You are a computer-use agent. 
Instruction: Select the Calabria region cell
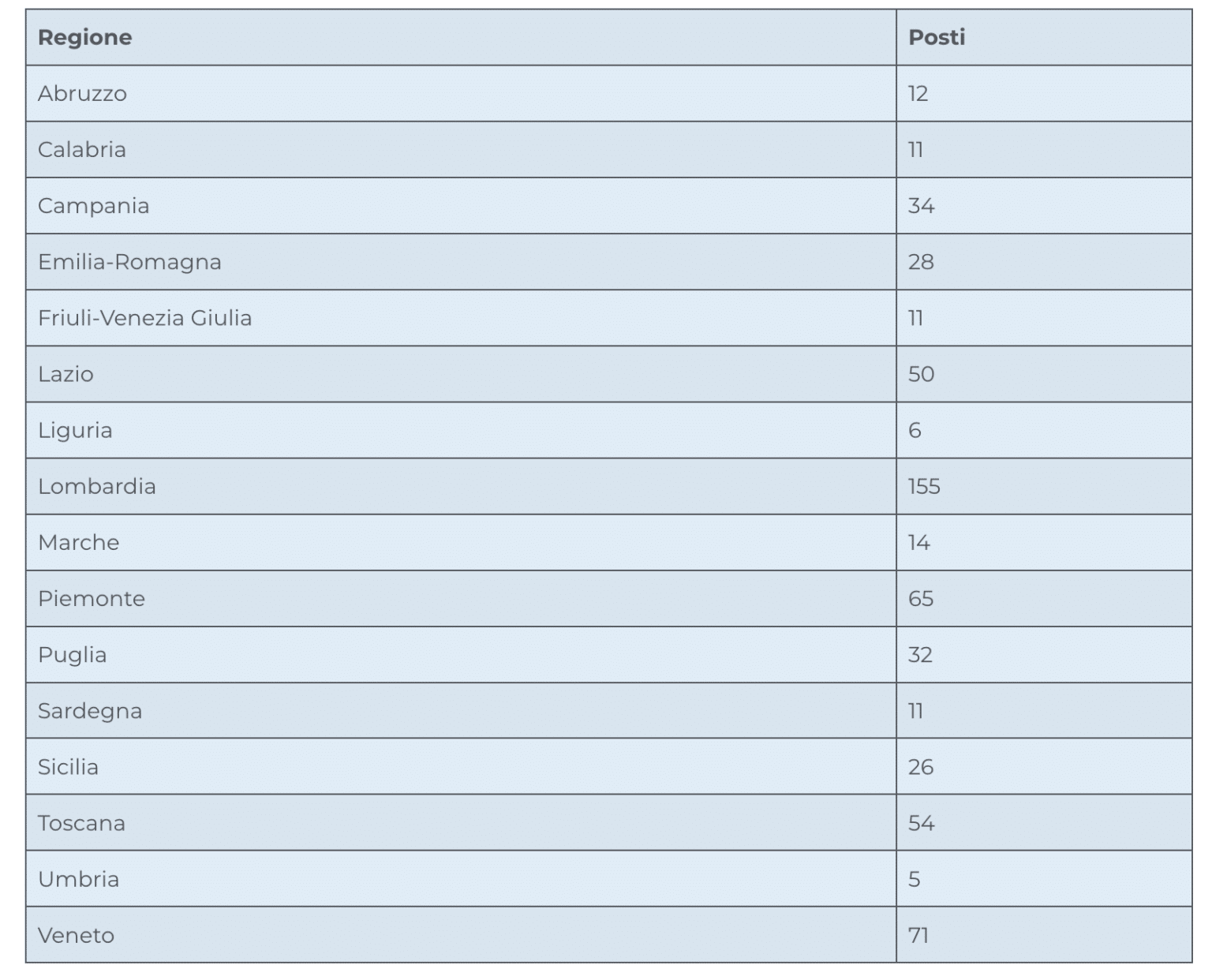tap(82, 150)
